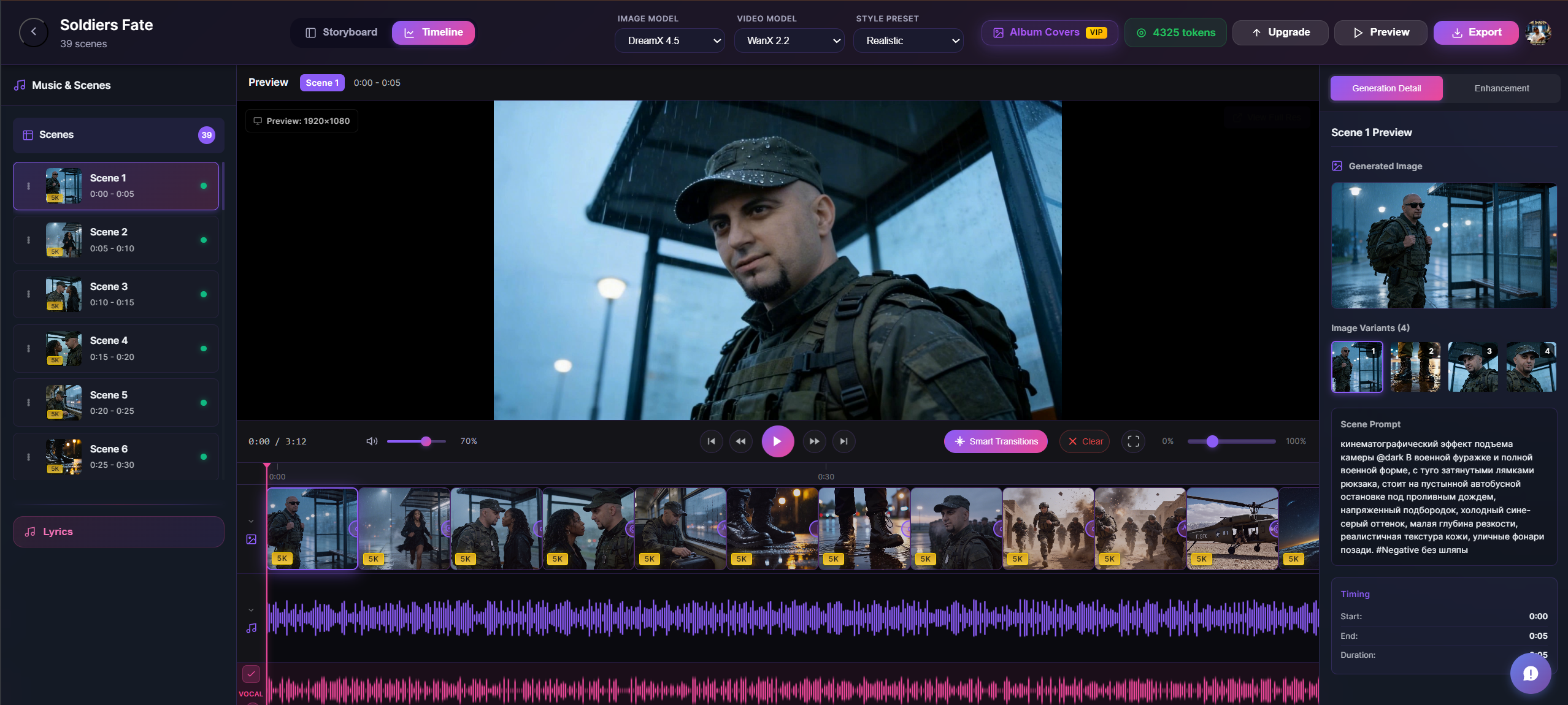Clear the timeline with the Clear button
The height and width of the screenshot is (705, 1568).
point(1084,441)
